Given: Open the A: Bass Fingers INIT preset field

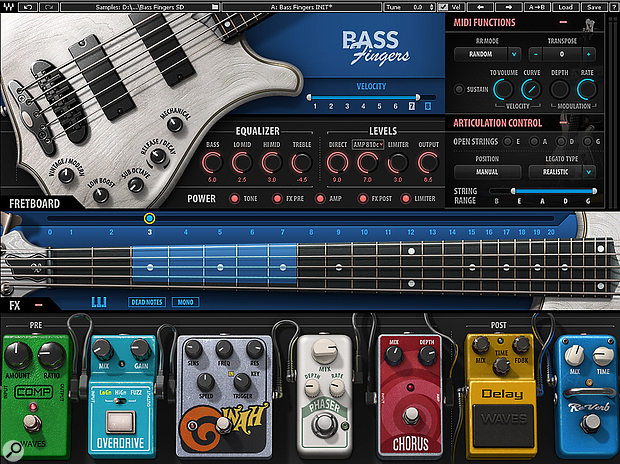Looking at the screenshot, I should click(302, 7).
